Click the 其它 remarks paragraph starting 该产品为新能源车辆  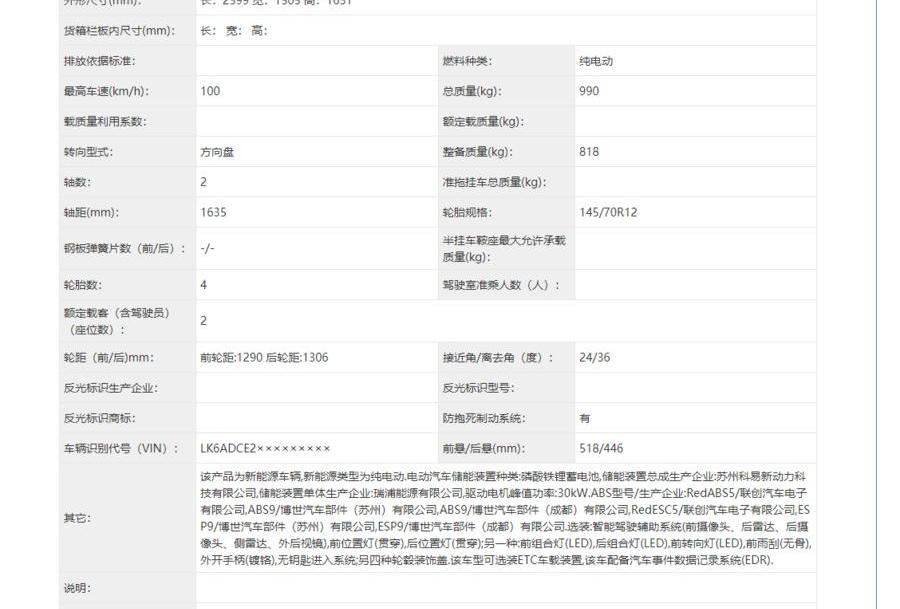pyautogui.click(x=505, y=518)
